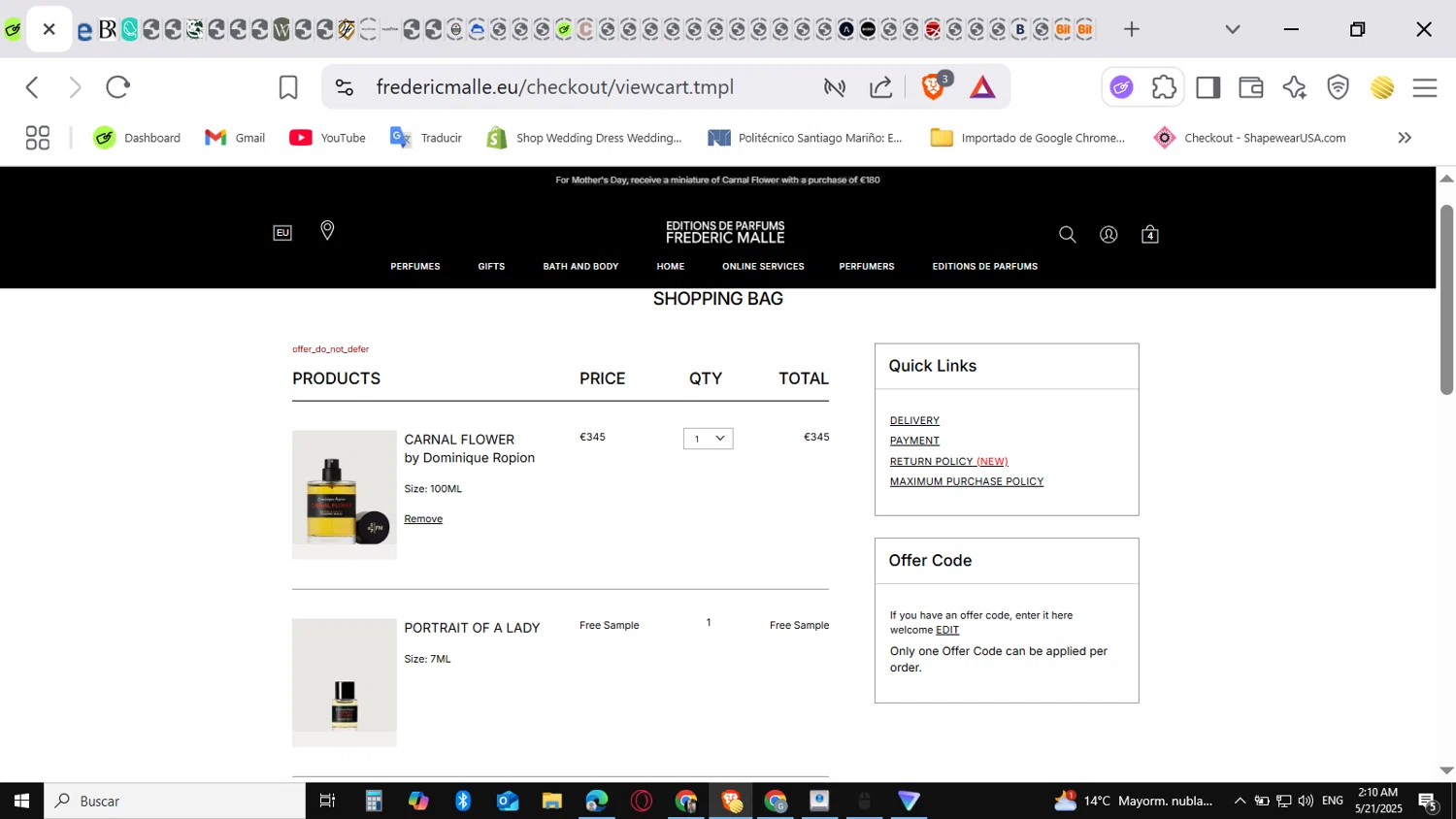Open EDITIONS DE PARFUMS menu
This screenshot has width=1456, height=819.
tap(985, 266)
